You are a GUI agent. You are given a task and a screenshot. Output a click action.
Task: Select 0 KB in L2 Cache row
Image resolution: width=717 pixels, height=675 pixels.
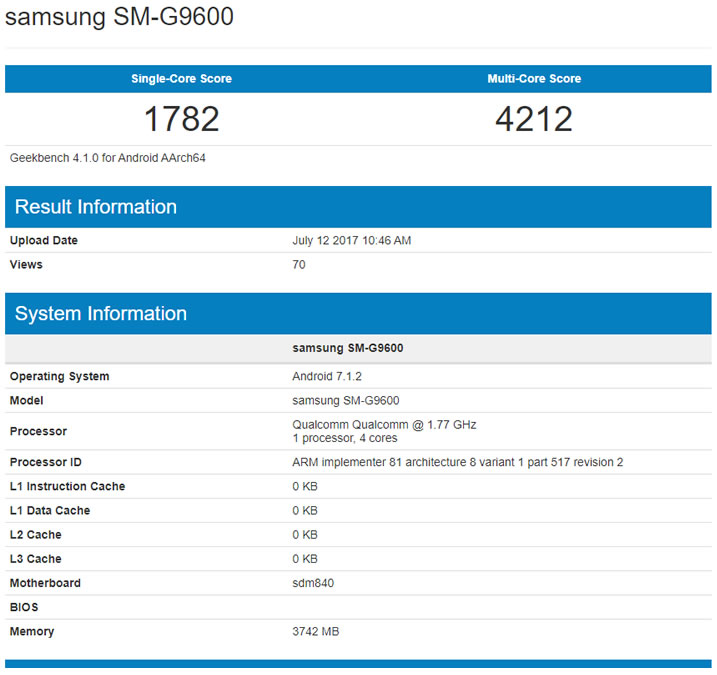[305, 535]
